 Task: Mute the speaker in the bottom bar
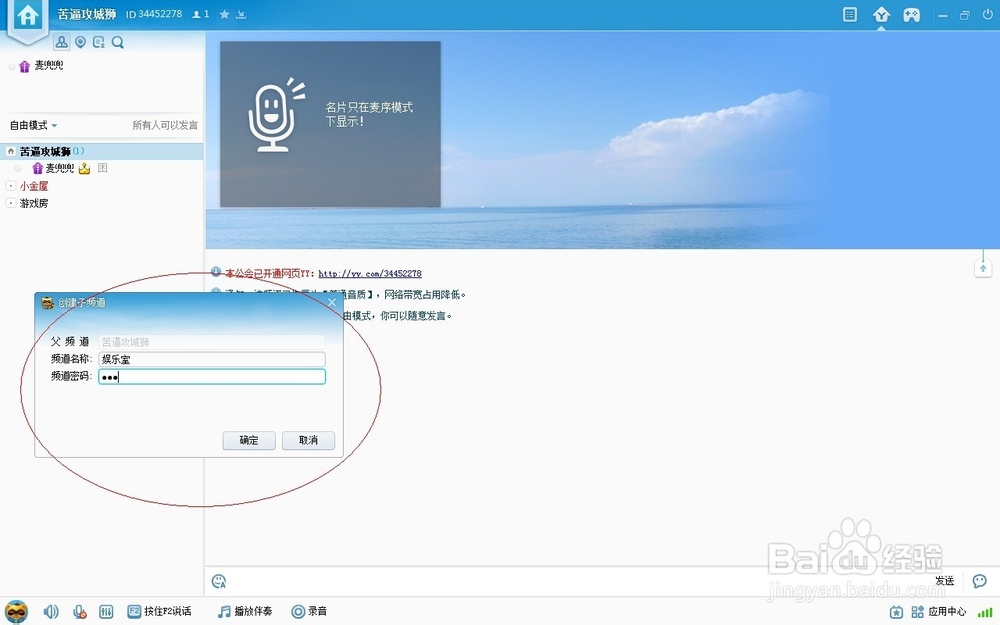click(x=50, y=612)
